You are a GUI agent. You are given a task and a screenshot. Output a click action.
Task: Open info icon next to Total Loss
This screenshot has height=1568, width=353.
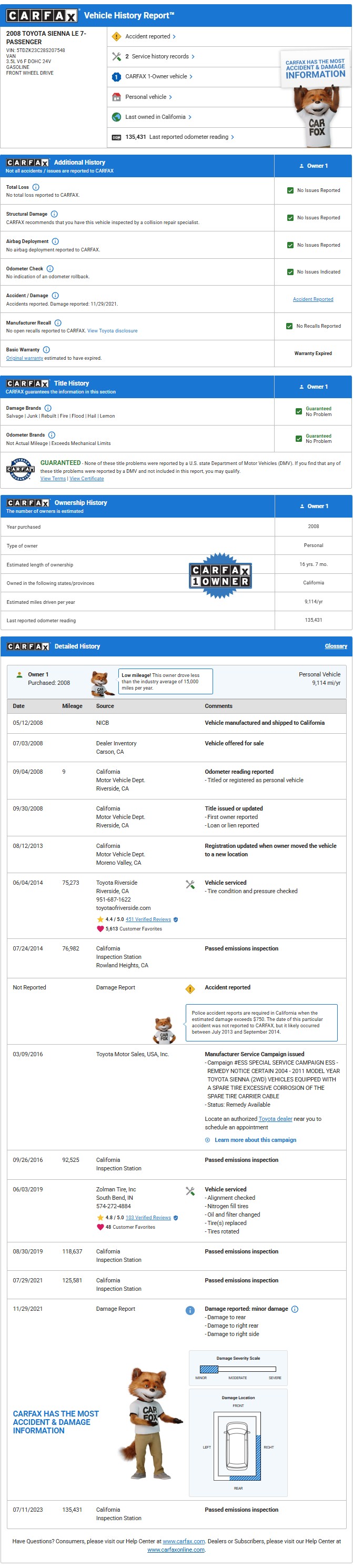click(x=36, y=187)
